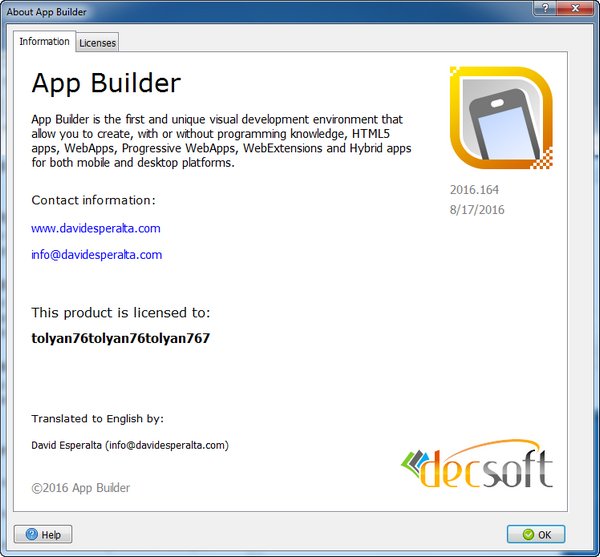
Task: Switch to the Licenses tab
Action: (97, 42)
